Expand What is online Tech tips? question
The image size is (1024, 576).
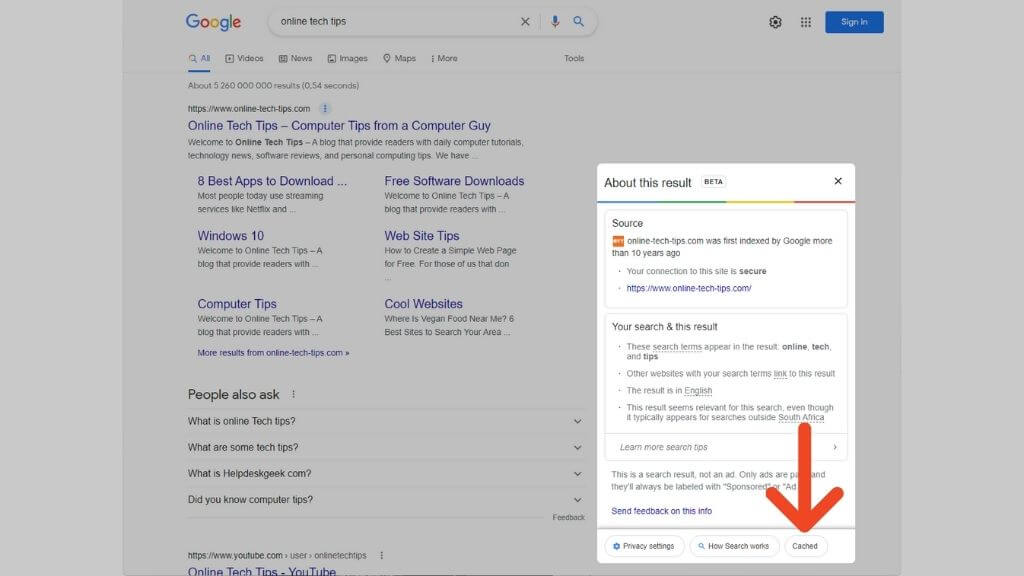point(385,421)
